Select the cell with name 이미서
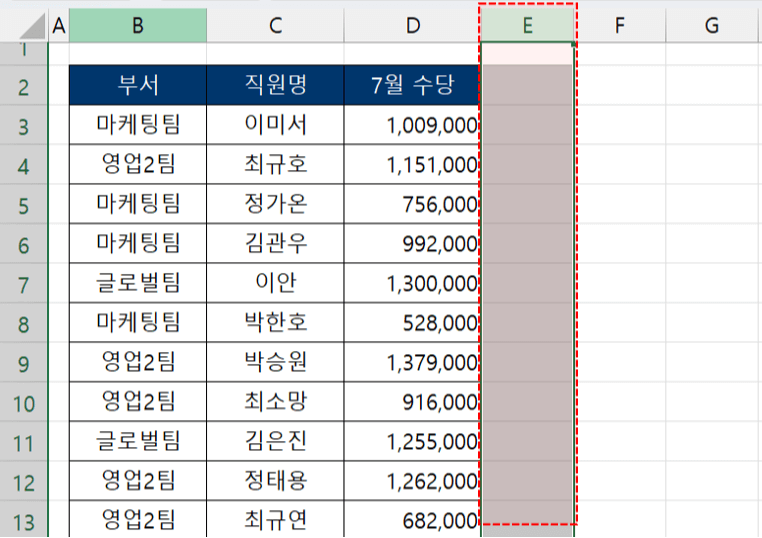 coord(275,125)
